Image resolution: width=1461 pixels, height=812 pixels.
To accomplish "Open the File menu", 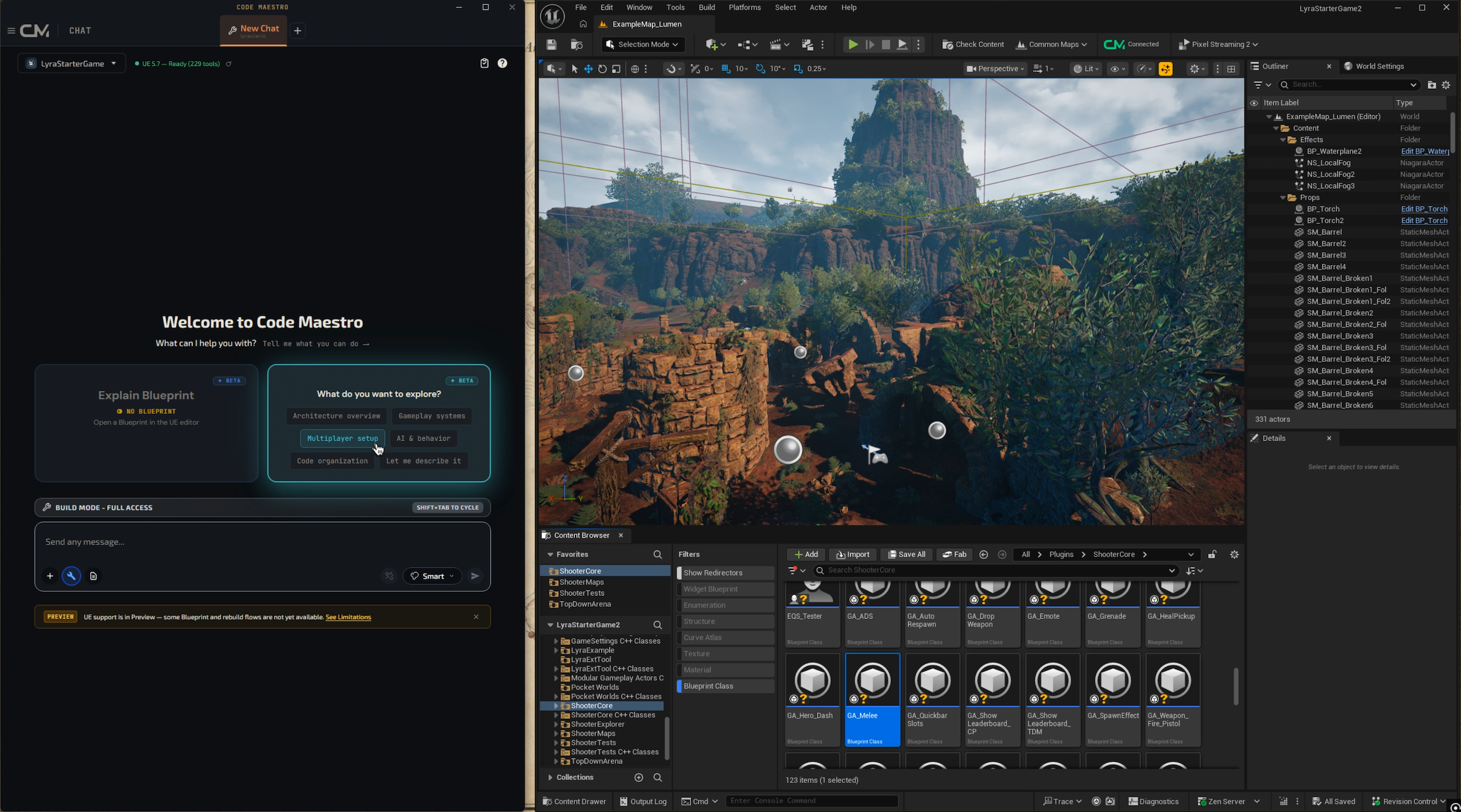I will 580,7.
